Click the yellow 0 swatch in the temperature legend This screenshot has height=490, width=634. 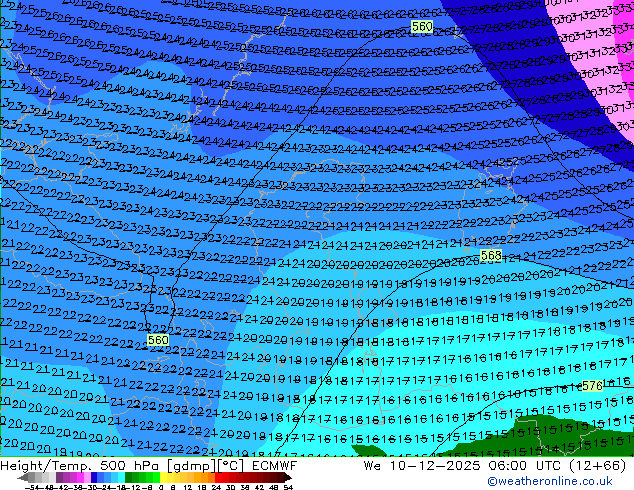tap(163, 478)
